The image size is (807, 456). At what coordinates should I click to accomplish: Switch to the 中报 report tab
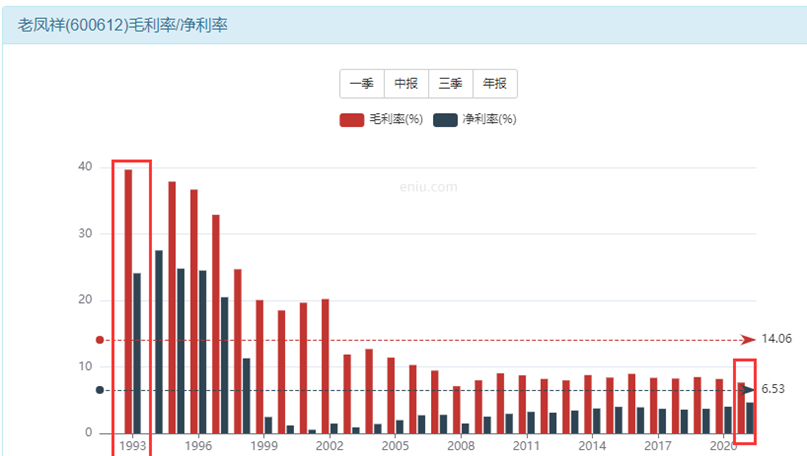(x=406, y=83)
